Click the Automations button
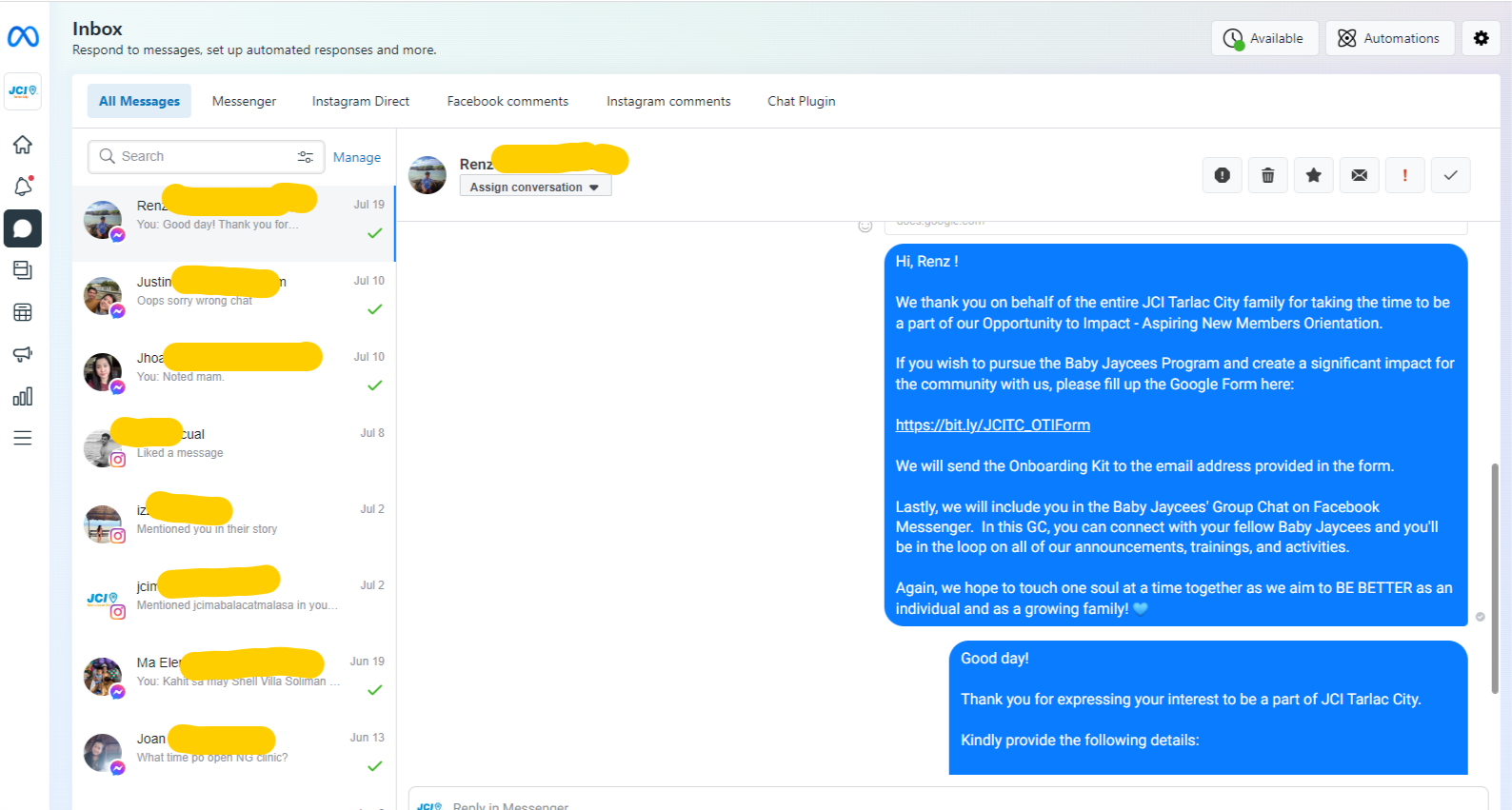This screenshot has height=810, width=1512. 1389,38
